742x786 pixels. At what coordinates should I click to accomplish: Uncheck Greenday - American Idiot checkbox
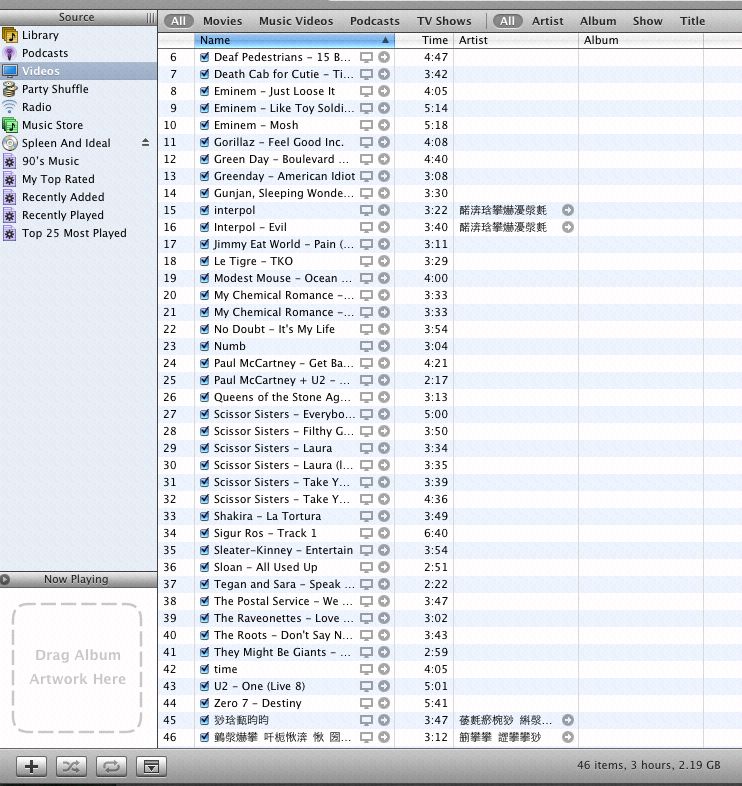pyautogui.click(x=205, y=176)
